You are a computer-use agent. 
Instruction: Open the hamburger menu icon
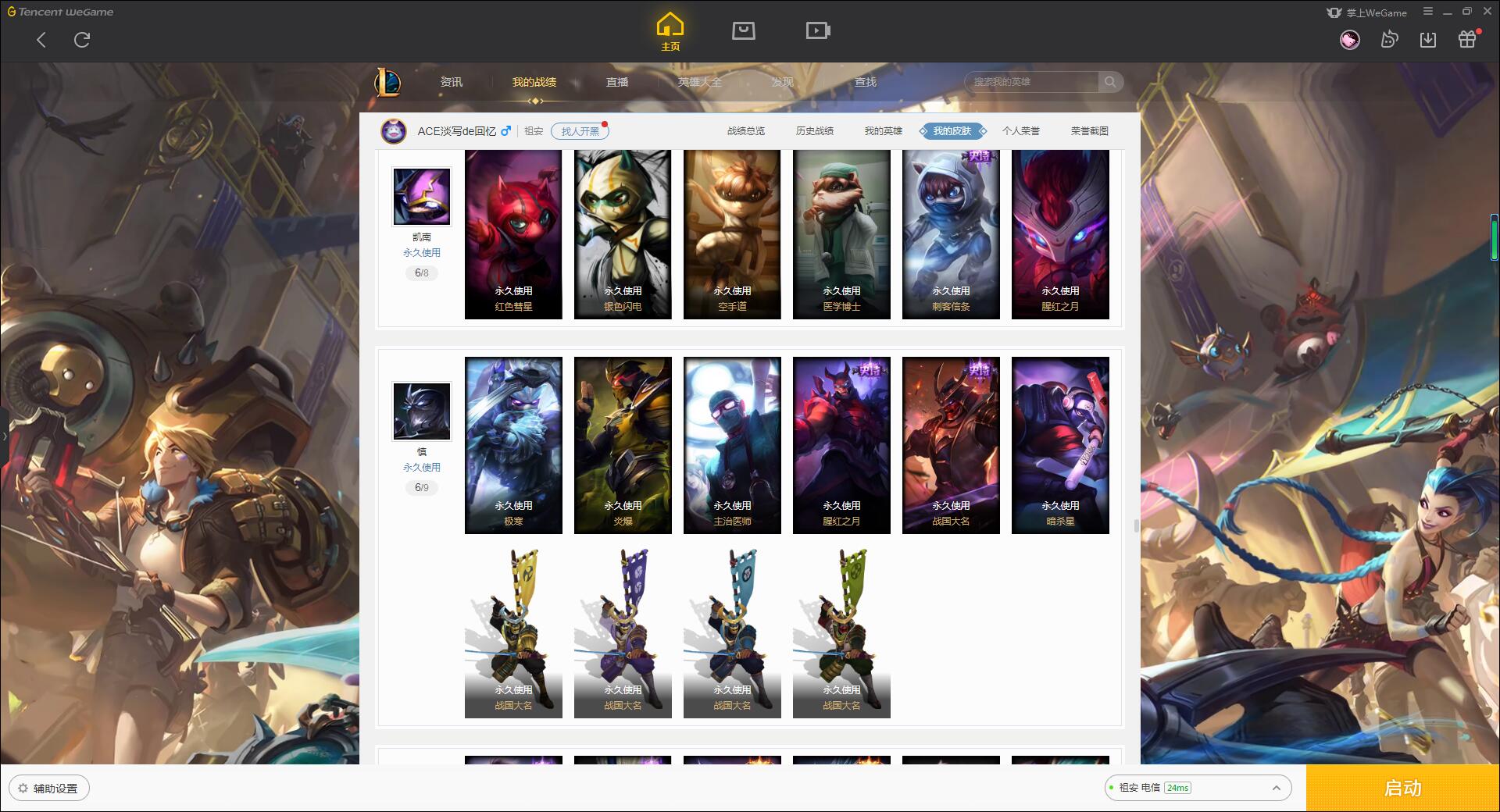pos(1429,12)
